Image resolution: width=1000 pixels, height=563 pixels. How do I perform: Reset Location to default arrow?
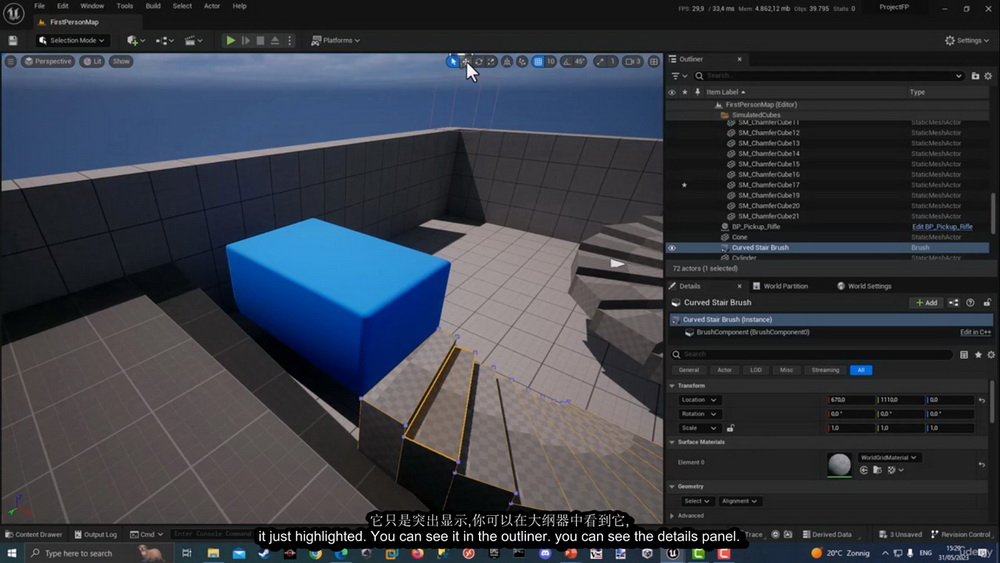click(982, 400)
